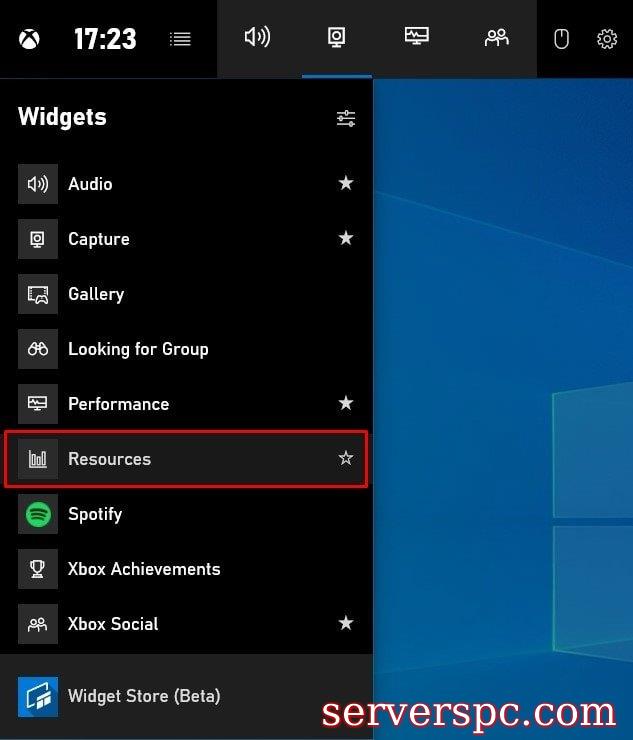
Task: Show the Performance widget from top bar
Action: click(x=416, y=38)
